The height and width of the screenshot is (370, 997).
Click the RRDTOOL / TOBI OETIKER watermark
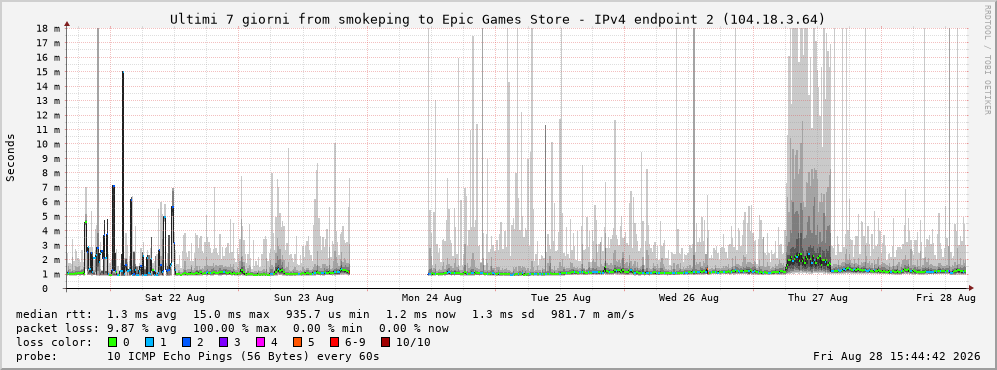coord(987,60)
